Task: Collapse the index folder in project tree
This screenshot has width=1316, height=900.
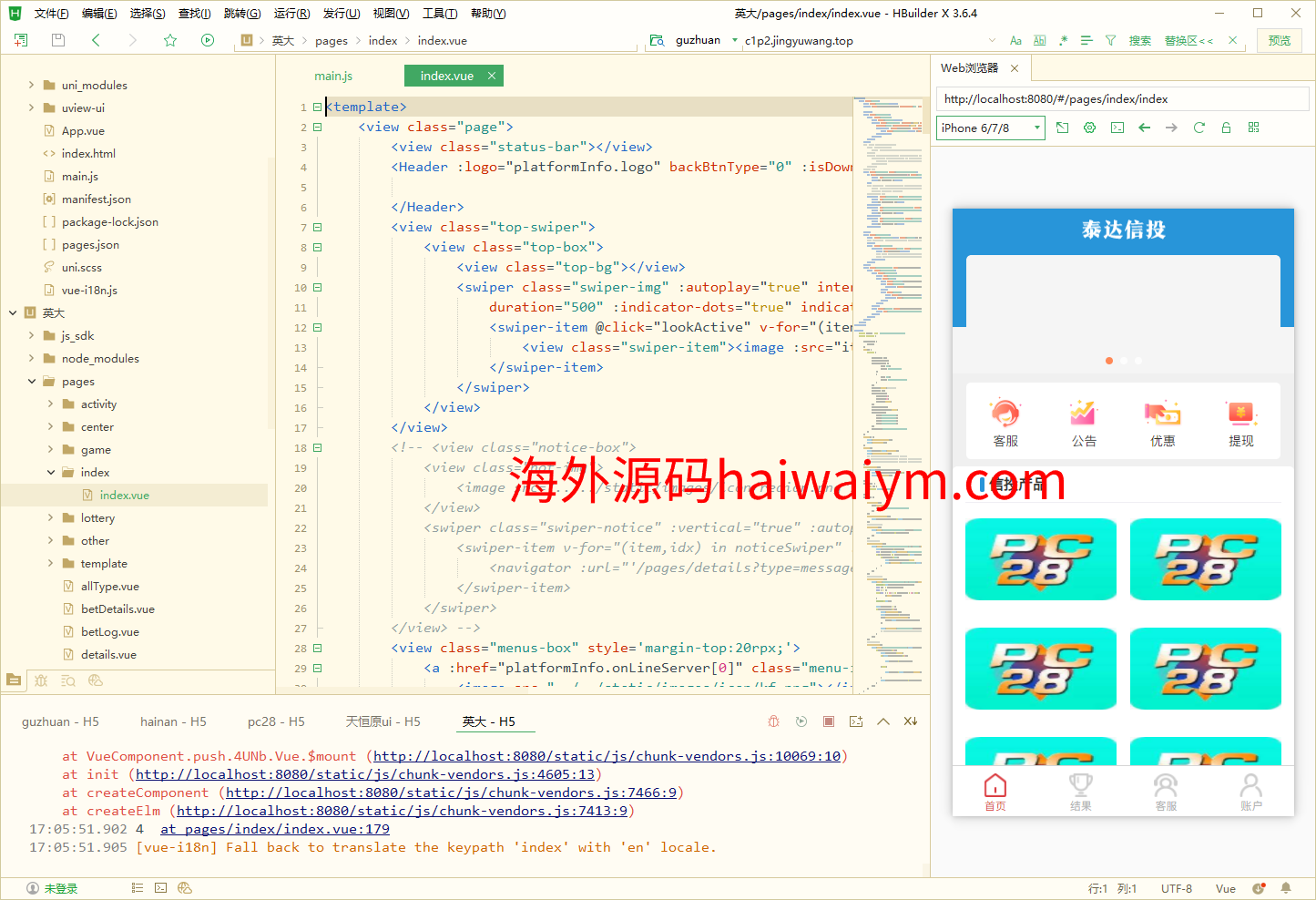Action: (x=51, y=472)
